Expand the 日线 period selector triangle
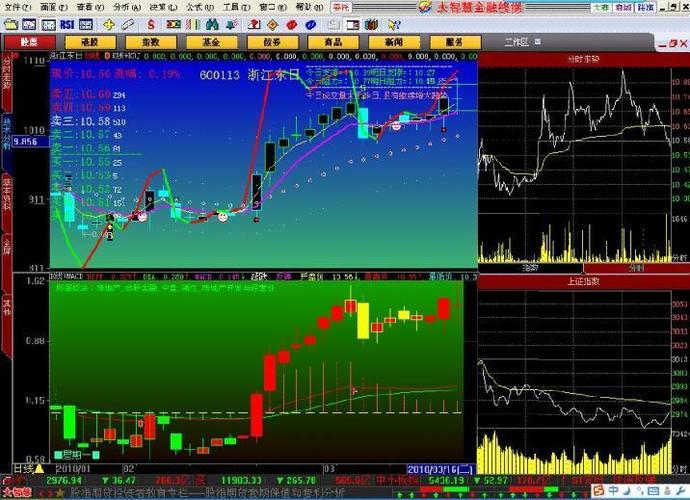The image size is (690, 500). pyautogui.click(x=39, y=468)
